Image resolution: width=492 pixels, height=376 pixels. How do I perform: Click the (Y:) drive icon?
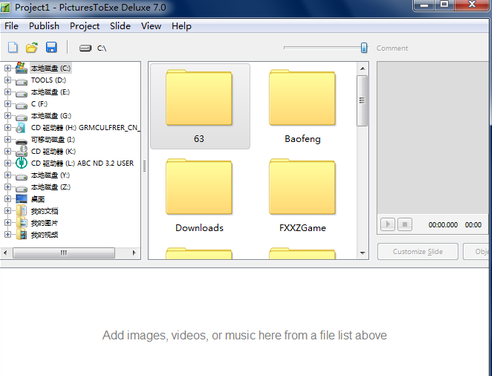pyautogui.click(x=21, y=176)
